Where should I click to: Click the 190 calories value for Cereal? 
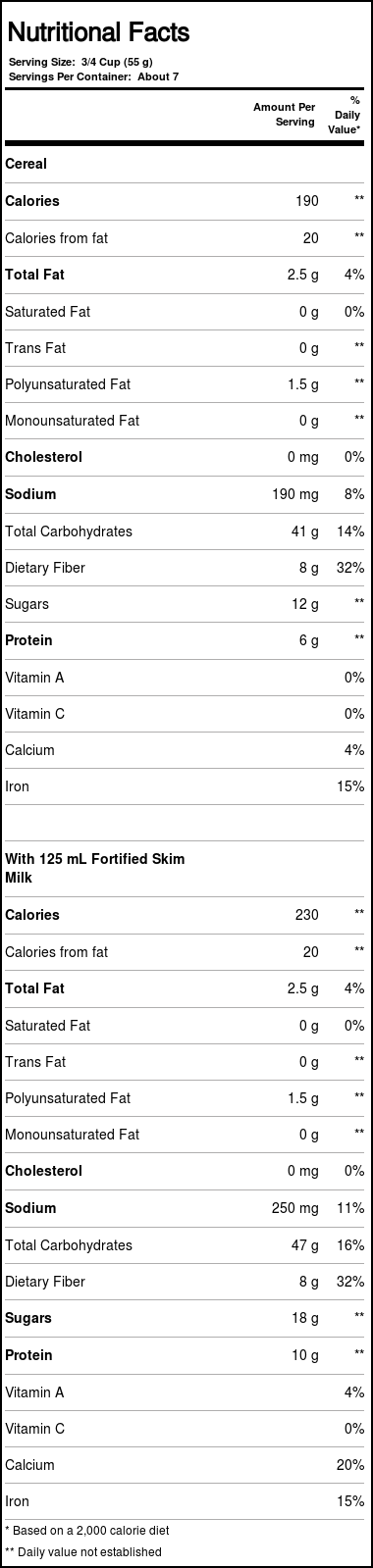[x=307, y=201]
